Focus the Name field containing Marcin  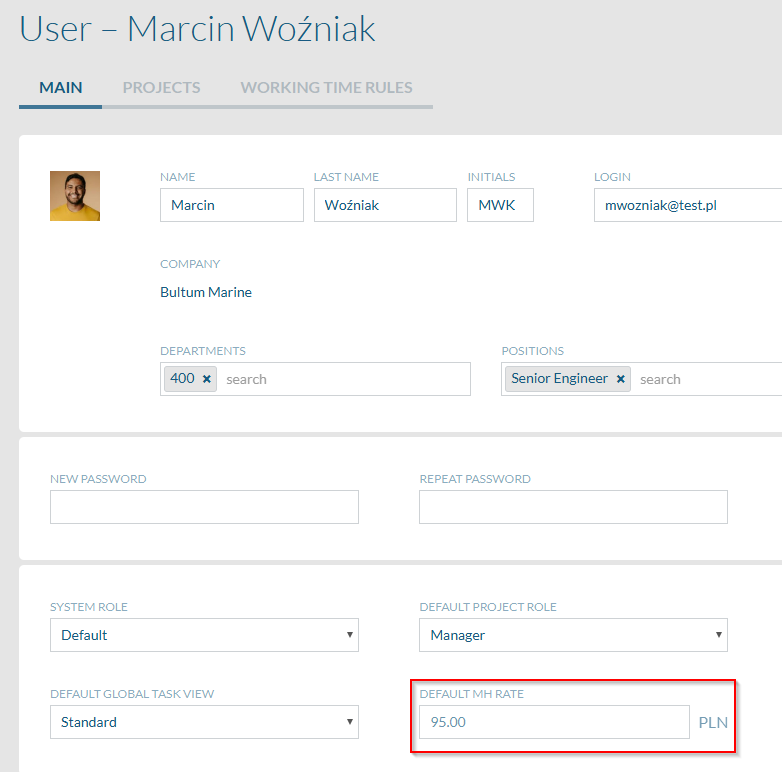(x=232, y=205)
